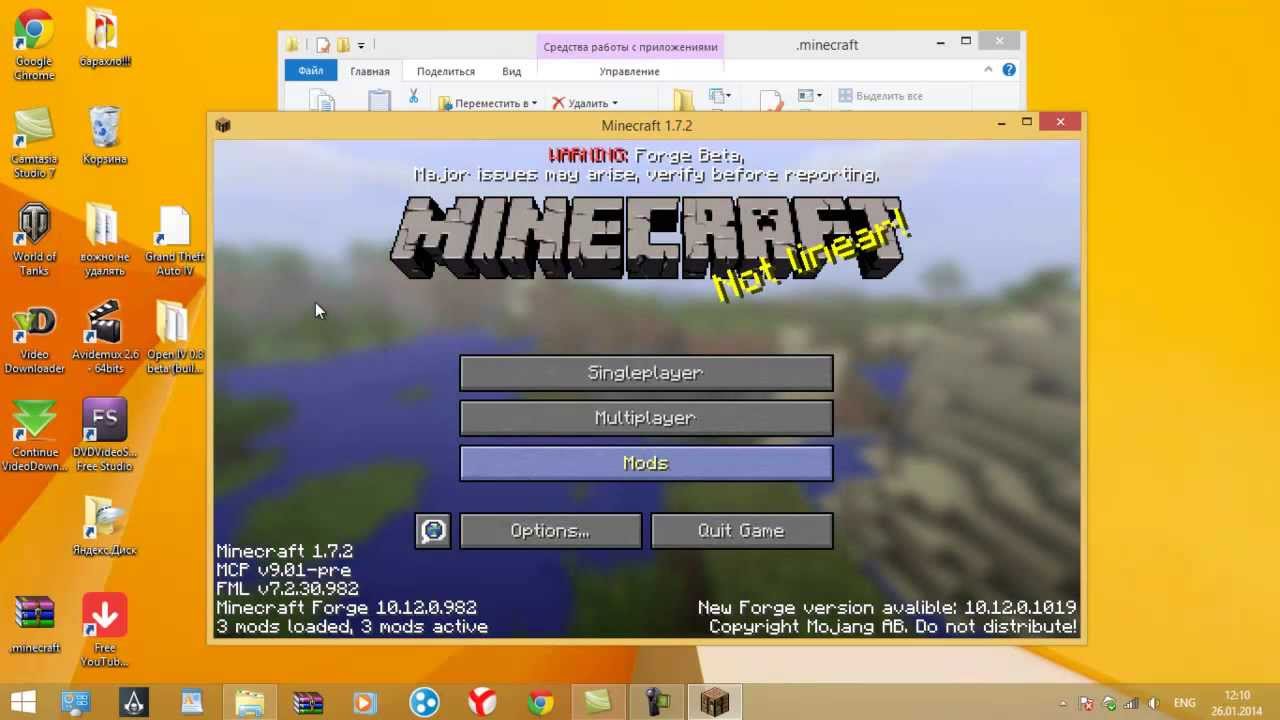Open Explorer help question mark icon
Image resolution: width=1280 pixels, height=720 pixels.
(x=1009, y=70)
